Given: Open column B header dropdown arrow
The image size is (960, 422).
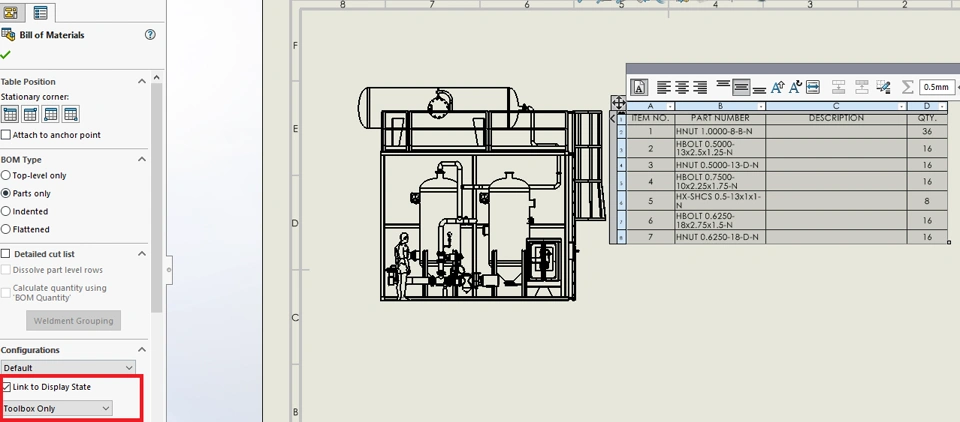Looking at the screenshot, I should [x=761, y=107].
